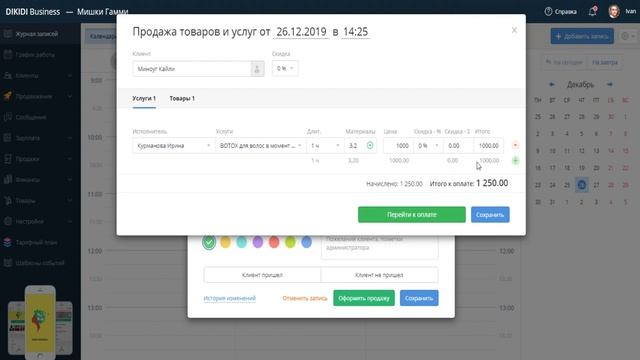This screenshot has height=360, width=640.
Task: Click the Клиент field Монуг Кайли
Action: point(192,69)
